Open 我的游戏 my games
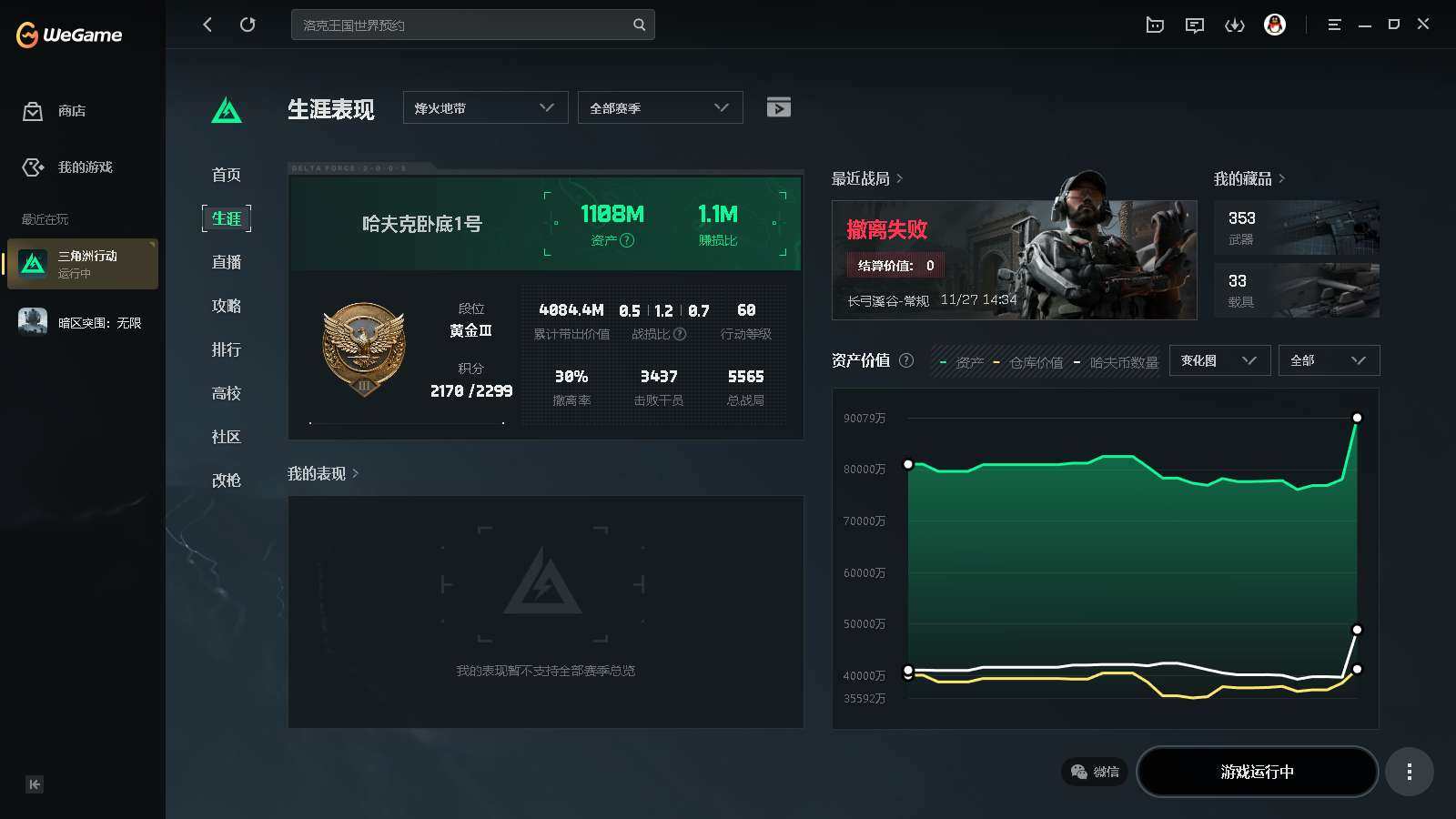This screenshot has height=819, width=1456. tap(67, 167)
